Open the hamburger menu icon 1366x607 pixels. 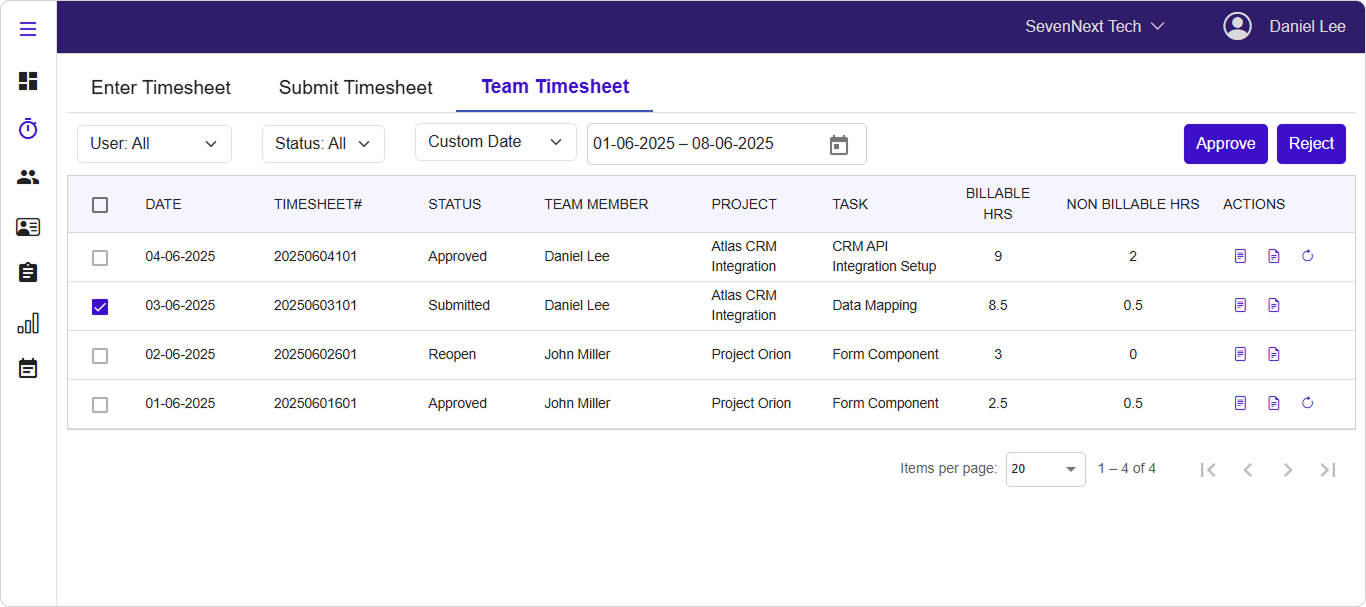click(28, 29)
